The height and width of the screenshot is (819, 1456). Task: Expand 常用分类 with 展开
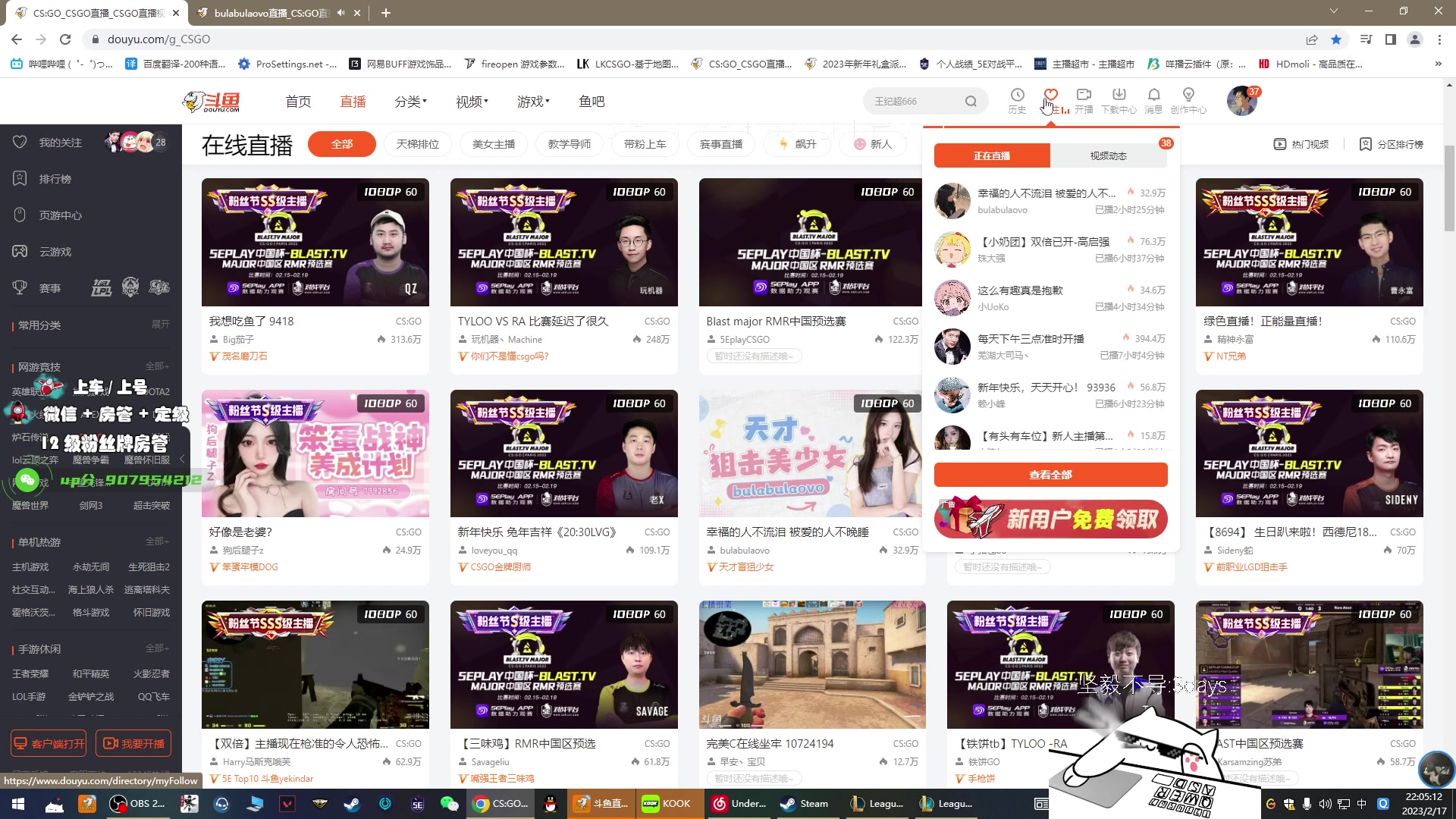[x=161, y=325]
